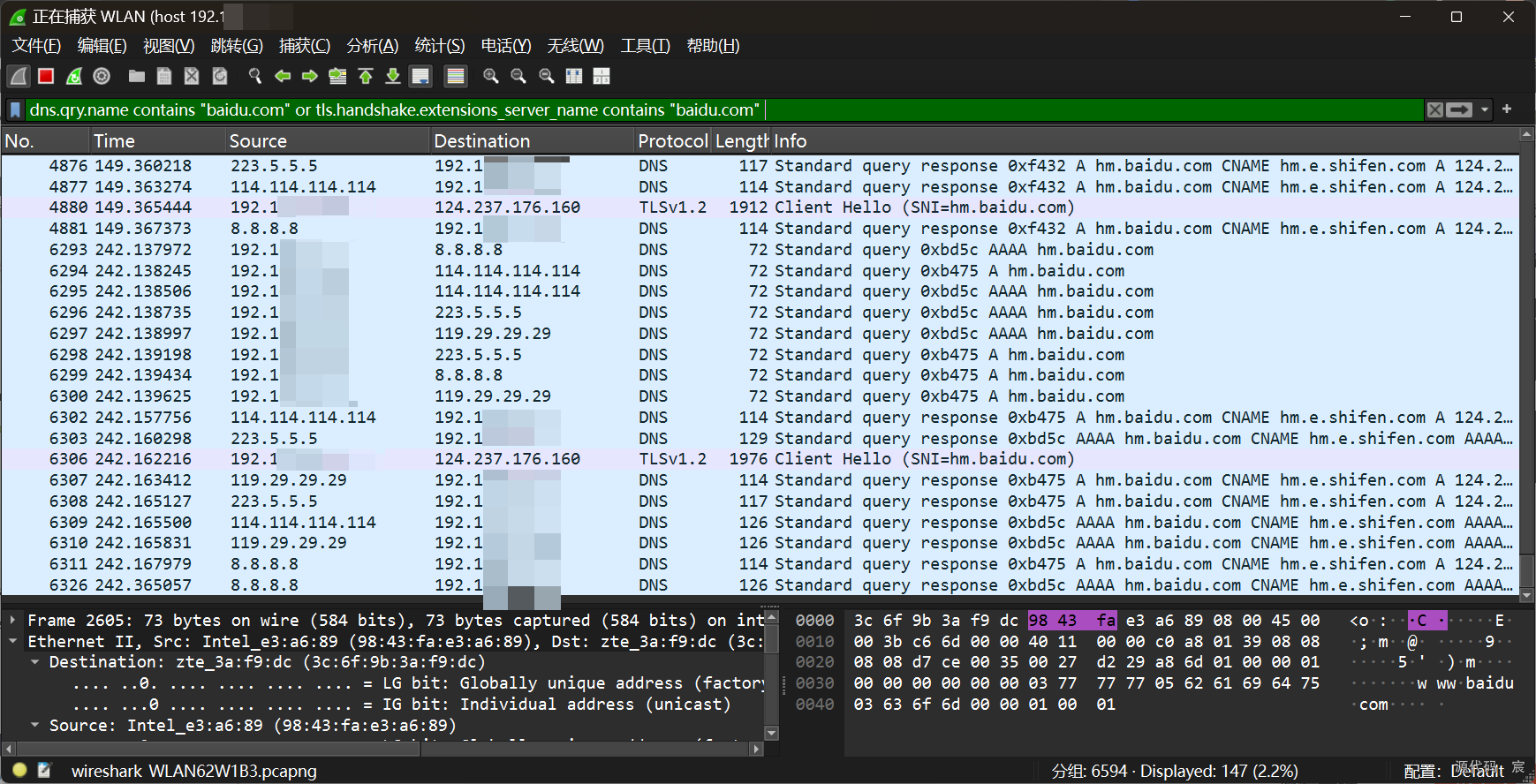
Task: Open the 编辑(E) menu
Action: tap(102, 45)
